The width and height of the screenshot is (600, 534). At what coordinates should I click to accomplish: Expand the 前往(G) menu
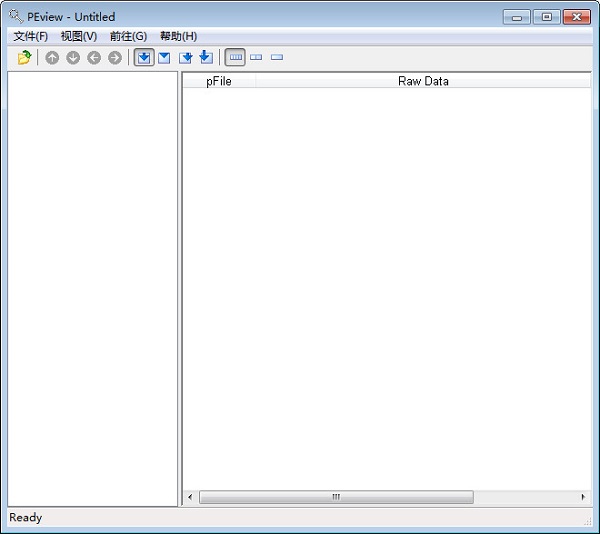tap(128, 36)
